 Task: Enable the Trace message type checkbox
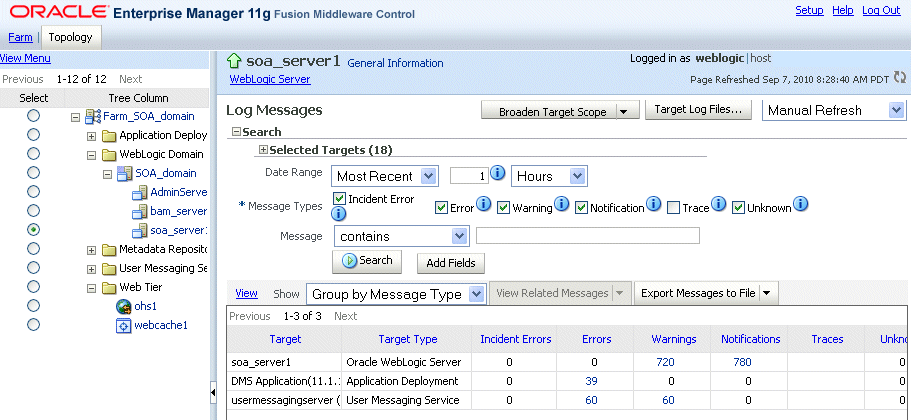(x=673, y=208)
